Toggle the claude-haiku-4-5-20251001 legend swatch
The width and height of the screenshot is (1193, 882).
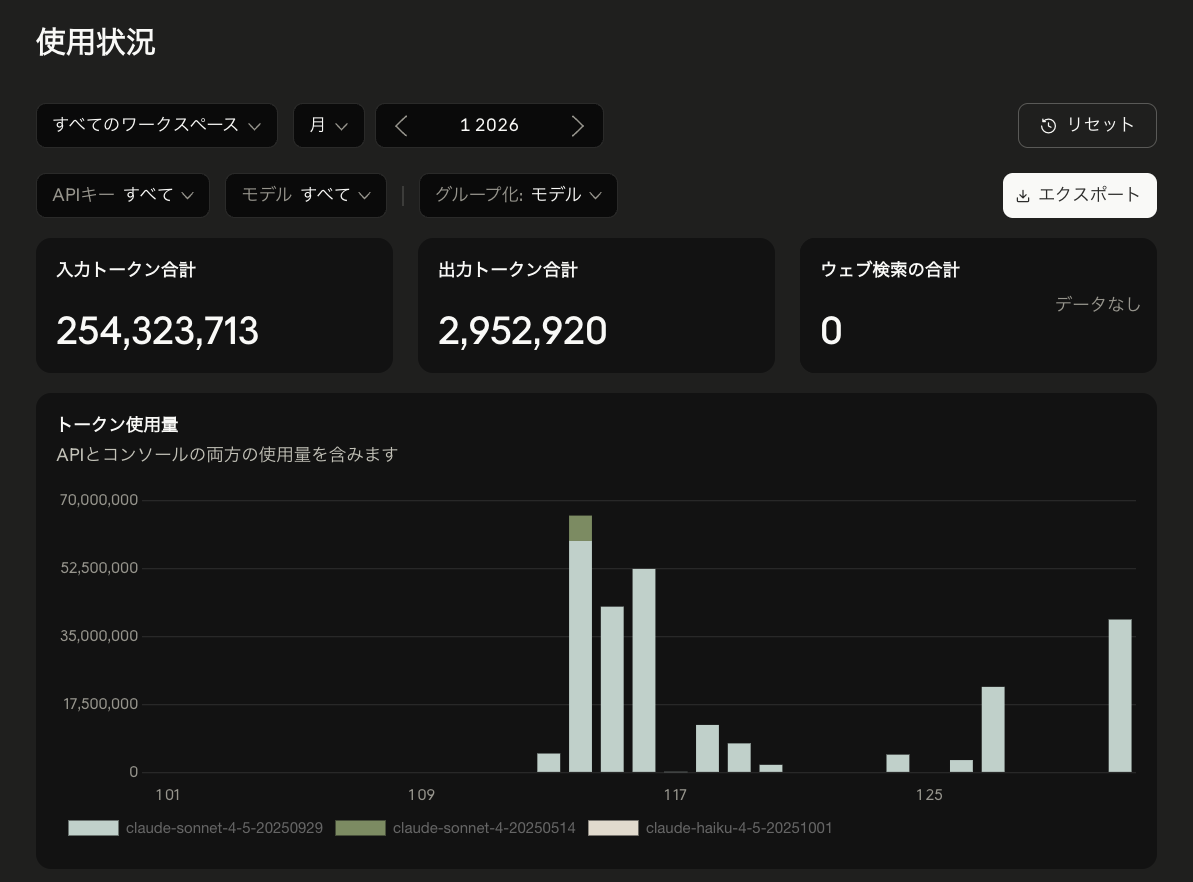(613, 828)
